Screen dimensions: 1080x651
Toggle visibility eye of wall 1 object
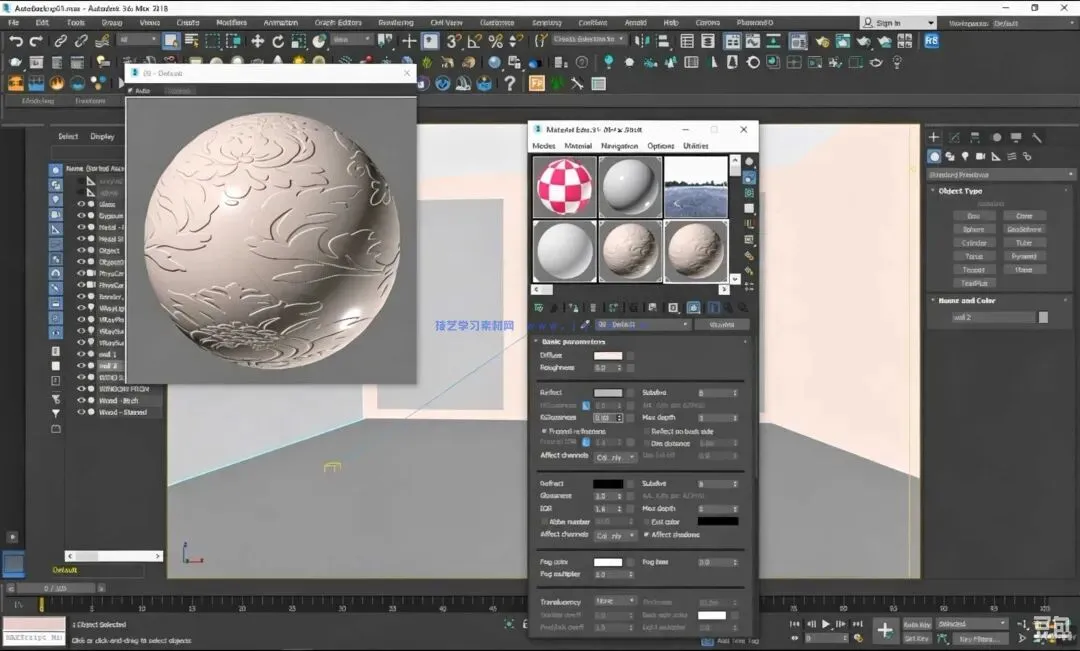81,354
